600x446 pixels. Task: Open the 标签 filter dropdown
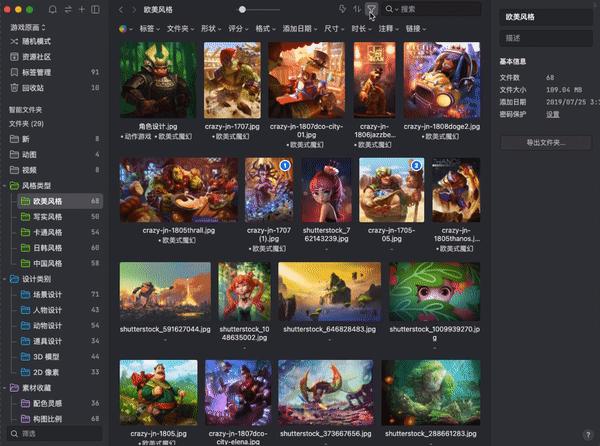pos(150,29)
